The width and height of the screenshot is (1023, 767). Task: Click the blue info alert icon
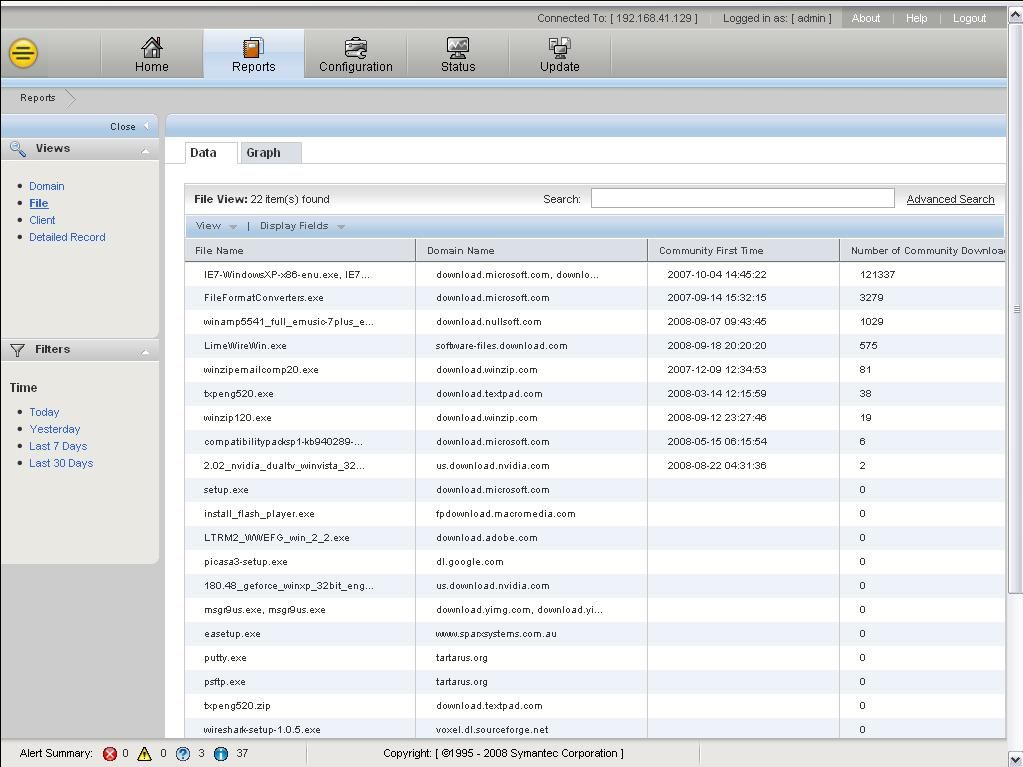pyautogui.click(x=221, y=754)
